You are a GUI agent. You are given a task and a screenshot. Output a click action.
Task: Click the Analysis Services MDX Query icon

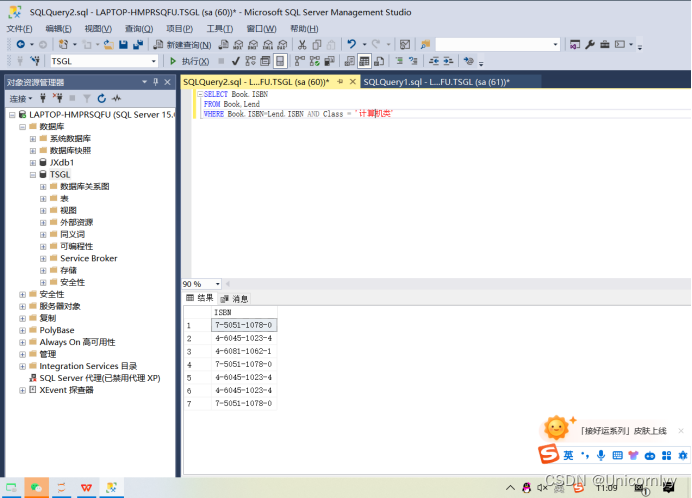238,44
